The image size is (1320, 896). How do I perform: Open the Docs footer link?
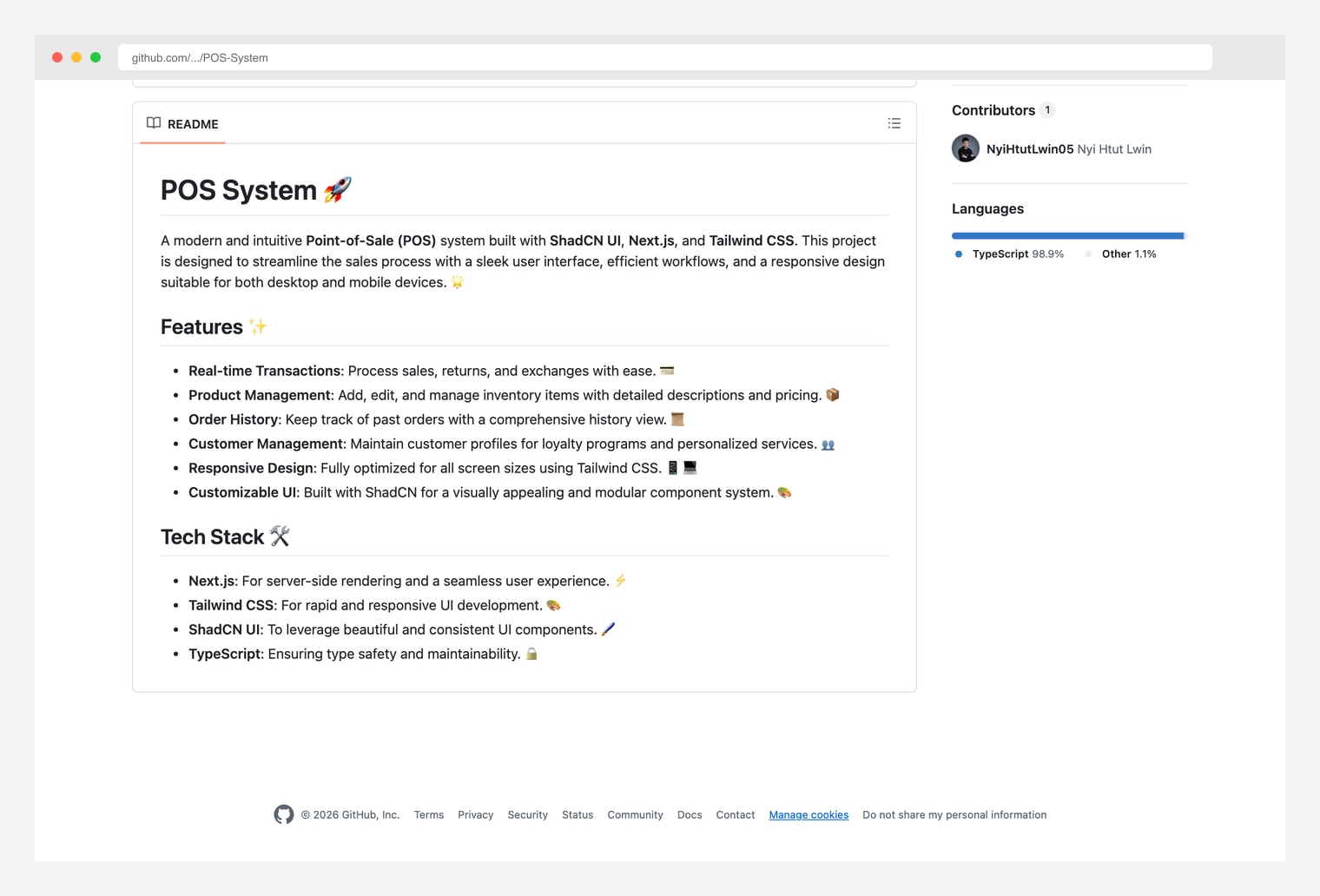[x=690, y=815]
